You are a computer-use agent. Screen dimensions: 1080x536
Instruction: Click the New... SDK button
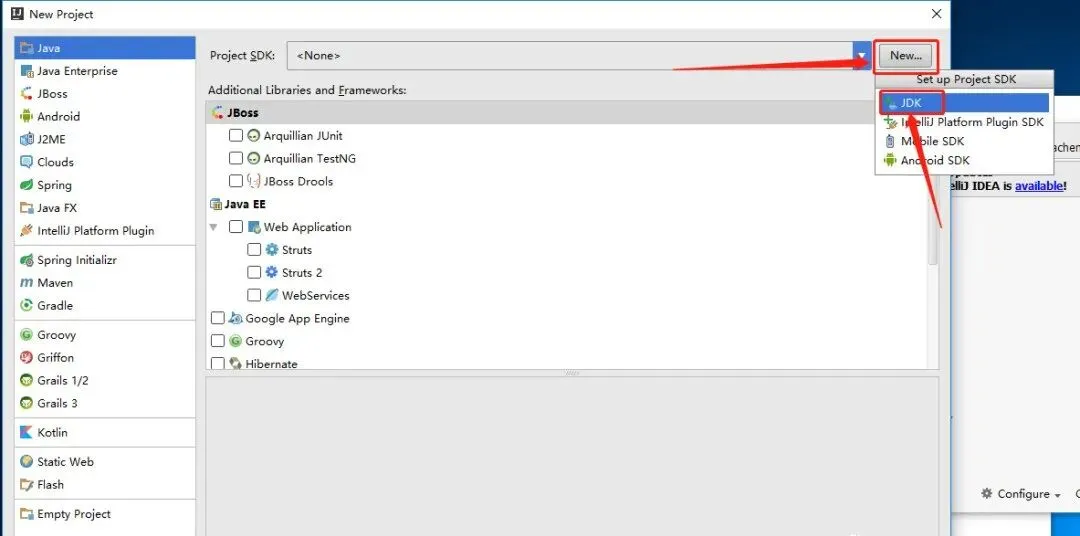[906, 56]
